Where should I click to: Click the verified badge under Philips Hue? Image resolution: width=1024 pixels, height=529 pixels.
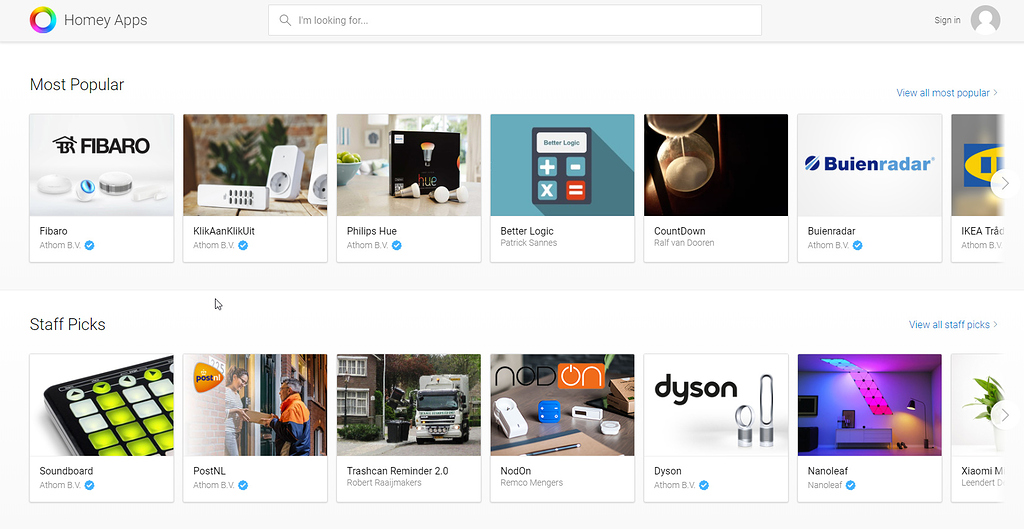[397, 245]
